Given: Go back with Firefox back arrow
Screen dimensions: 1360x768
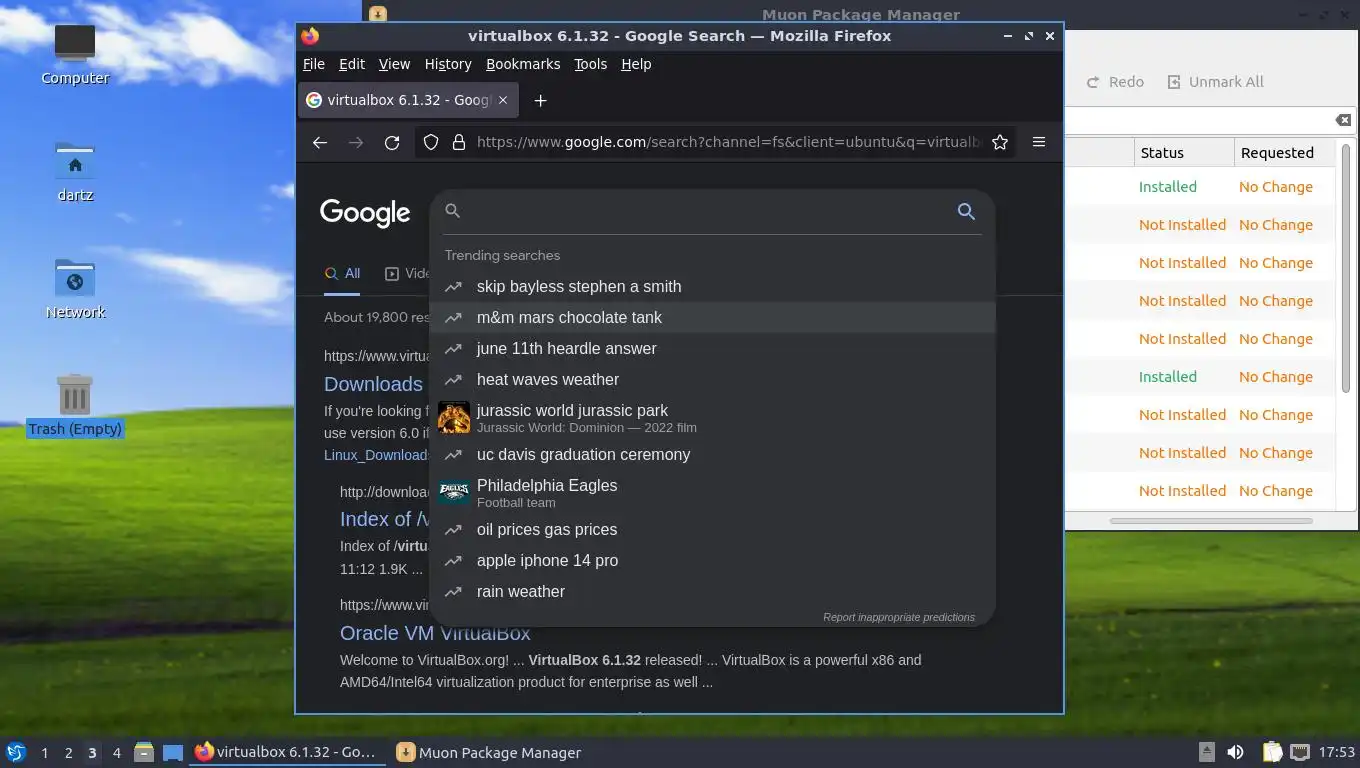Looking at the screenshot, I should 320,142.
